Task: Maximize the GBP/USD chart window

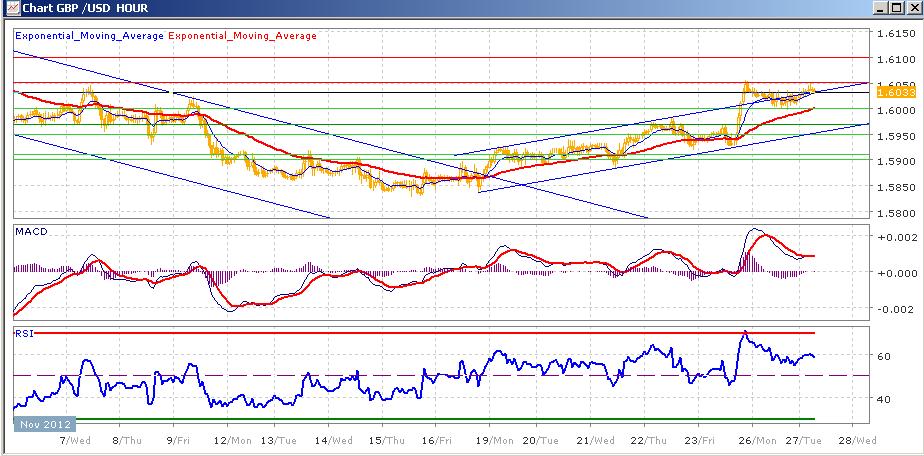Action: pyautogui.click(x=896, y=8)
